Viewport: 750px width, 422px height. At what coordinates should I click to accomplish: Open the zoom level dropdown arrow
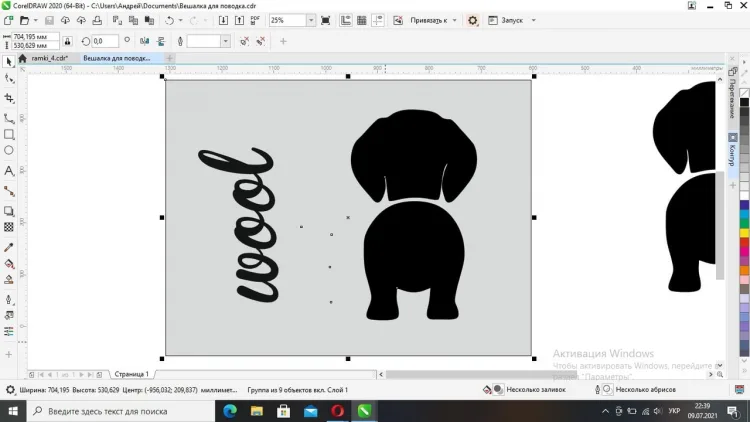311,21
